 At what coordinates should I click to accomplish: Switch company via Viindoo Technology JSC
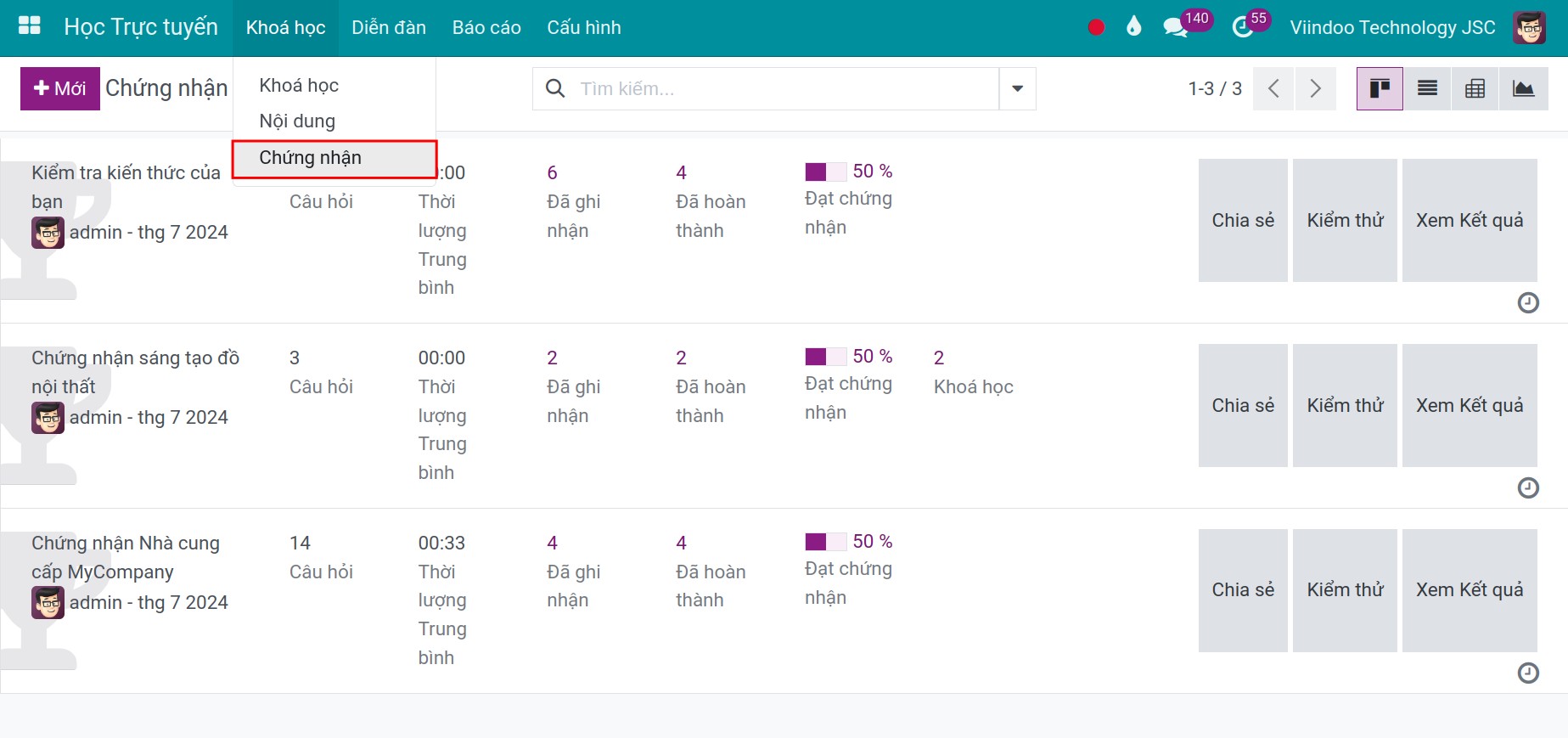coord(1392,27)
